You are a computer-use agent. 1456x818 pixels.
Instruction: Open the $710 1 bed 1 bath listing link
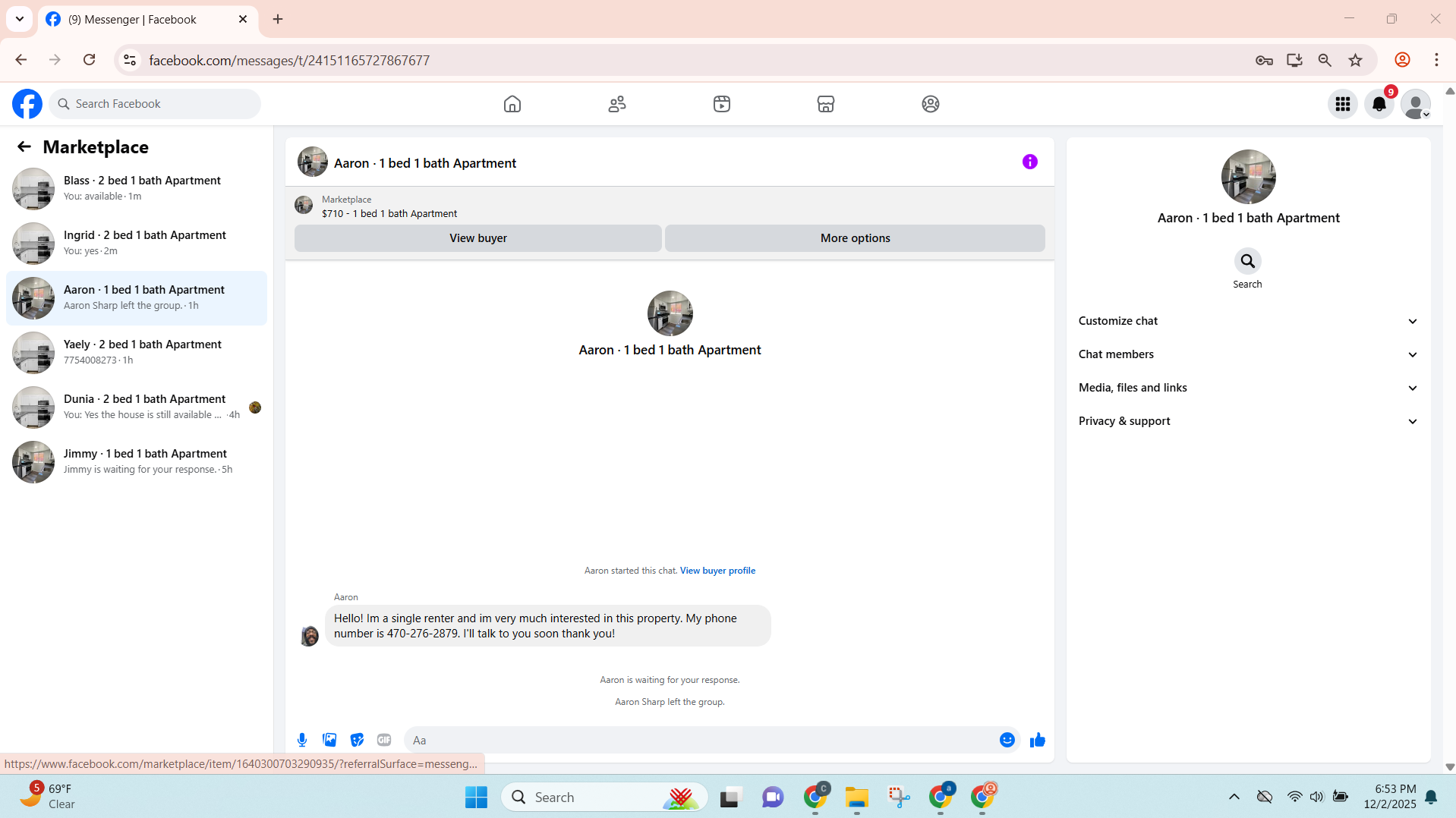point(389,214)
